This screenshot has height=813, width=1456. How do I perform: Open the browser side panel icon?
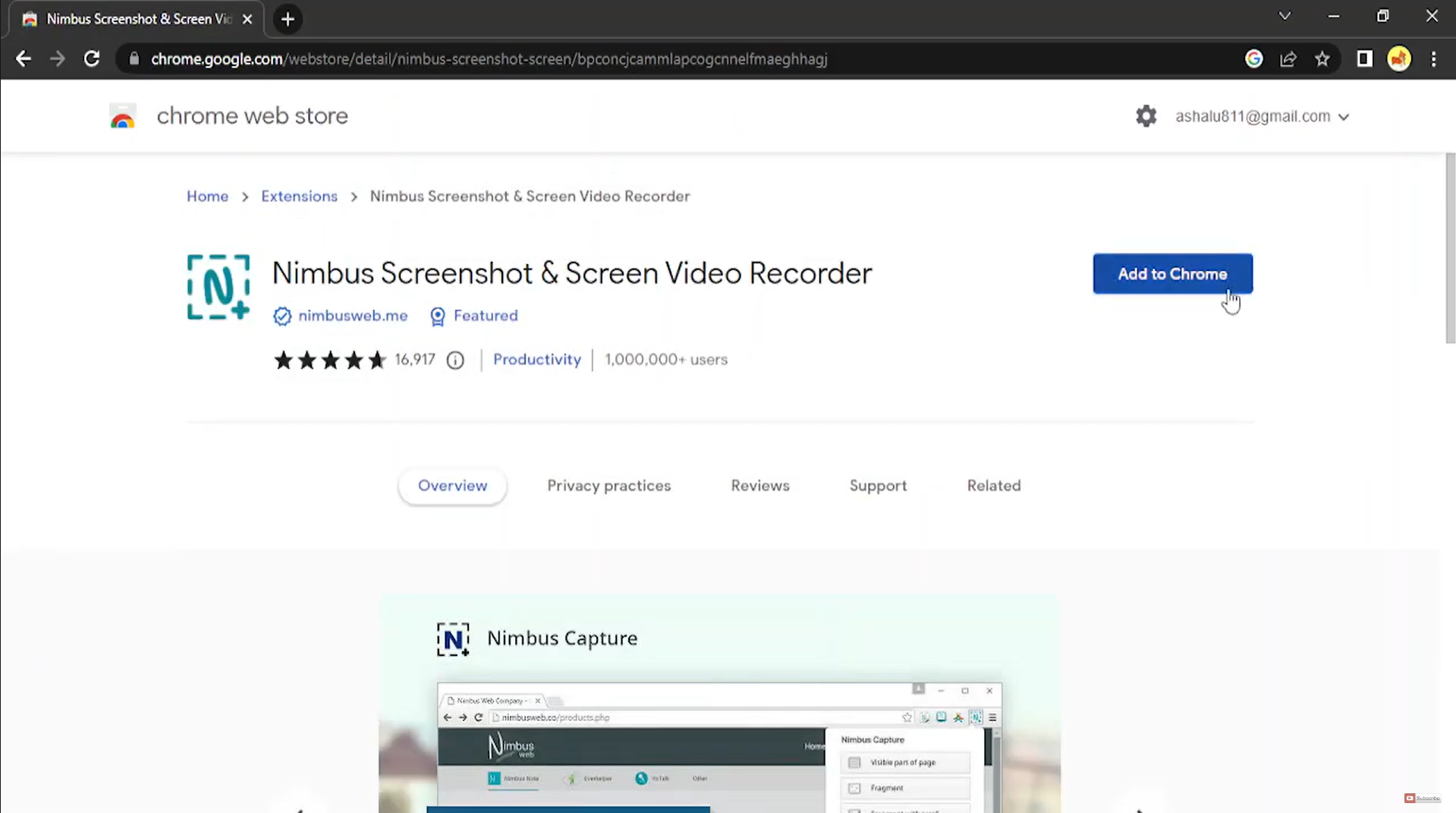pyautogui.click(x=1363, y=58)
